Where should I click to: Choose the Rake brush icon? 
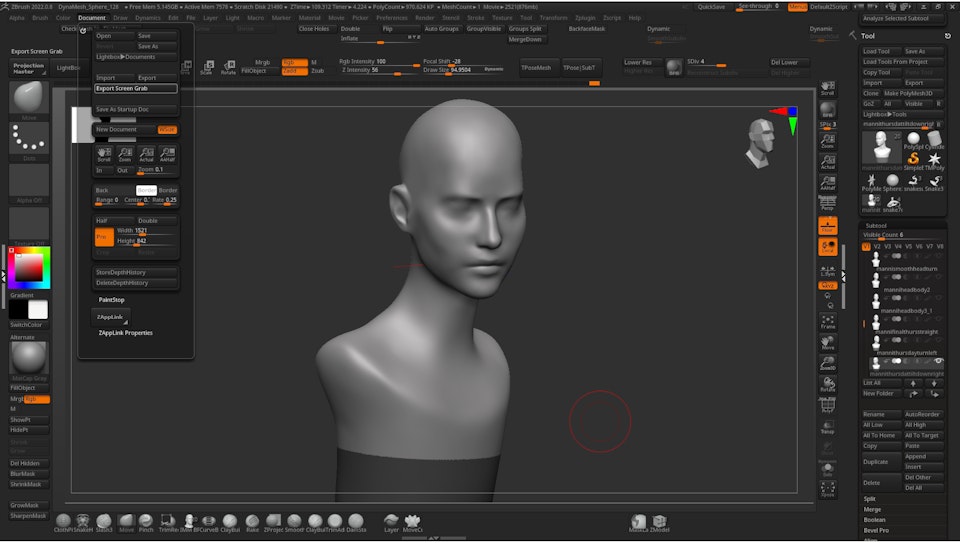pyautogui.click(x=251, y=521)
